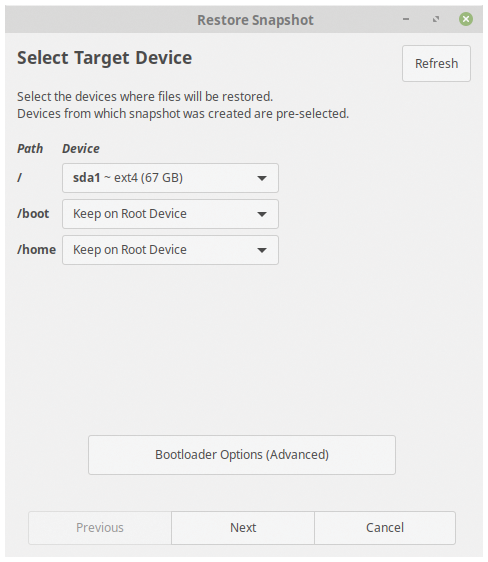Open Bootloader Options (Advanced)

(242, 455)
